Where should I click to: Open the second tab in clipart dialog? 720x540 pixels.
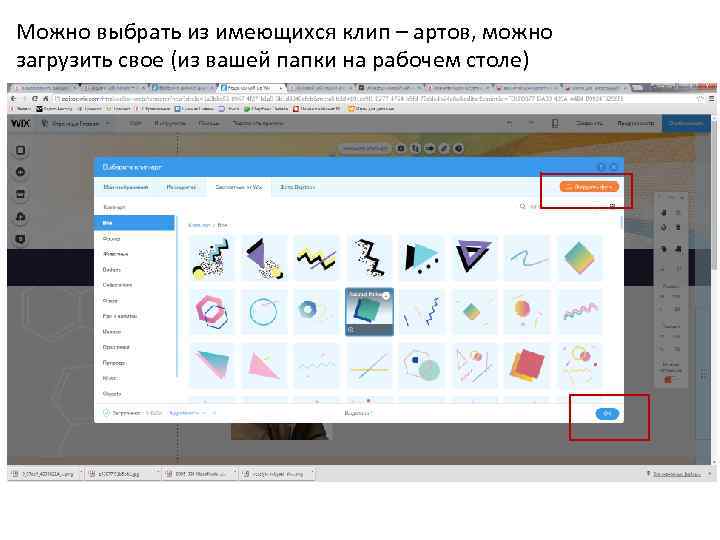click(x=181, y=187)
